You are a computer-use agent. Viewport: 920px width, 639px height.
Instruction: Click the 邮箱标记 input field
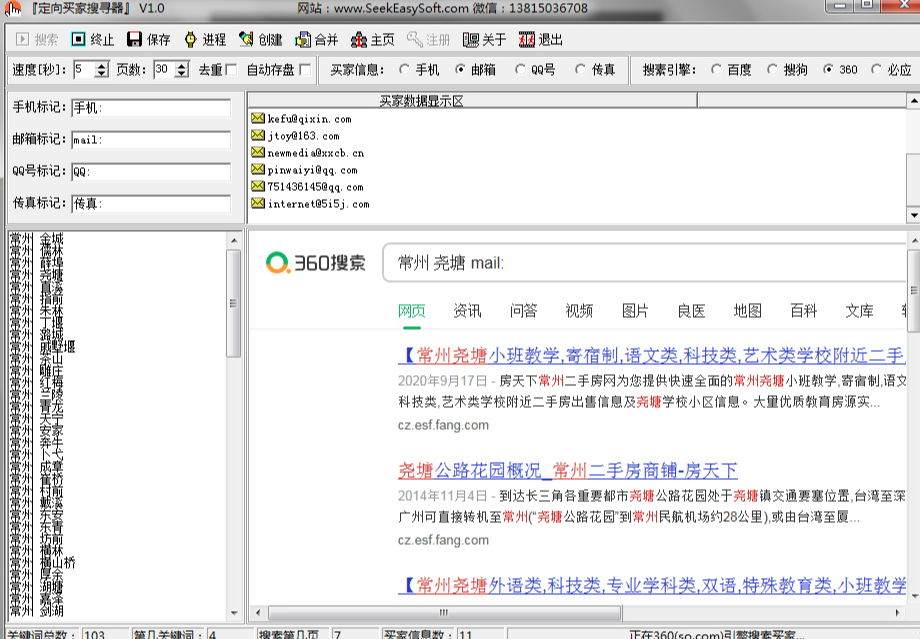tap(150, 139)
